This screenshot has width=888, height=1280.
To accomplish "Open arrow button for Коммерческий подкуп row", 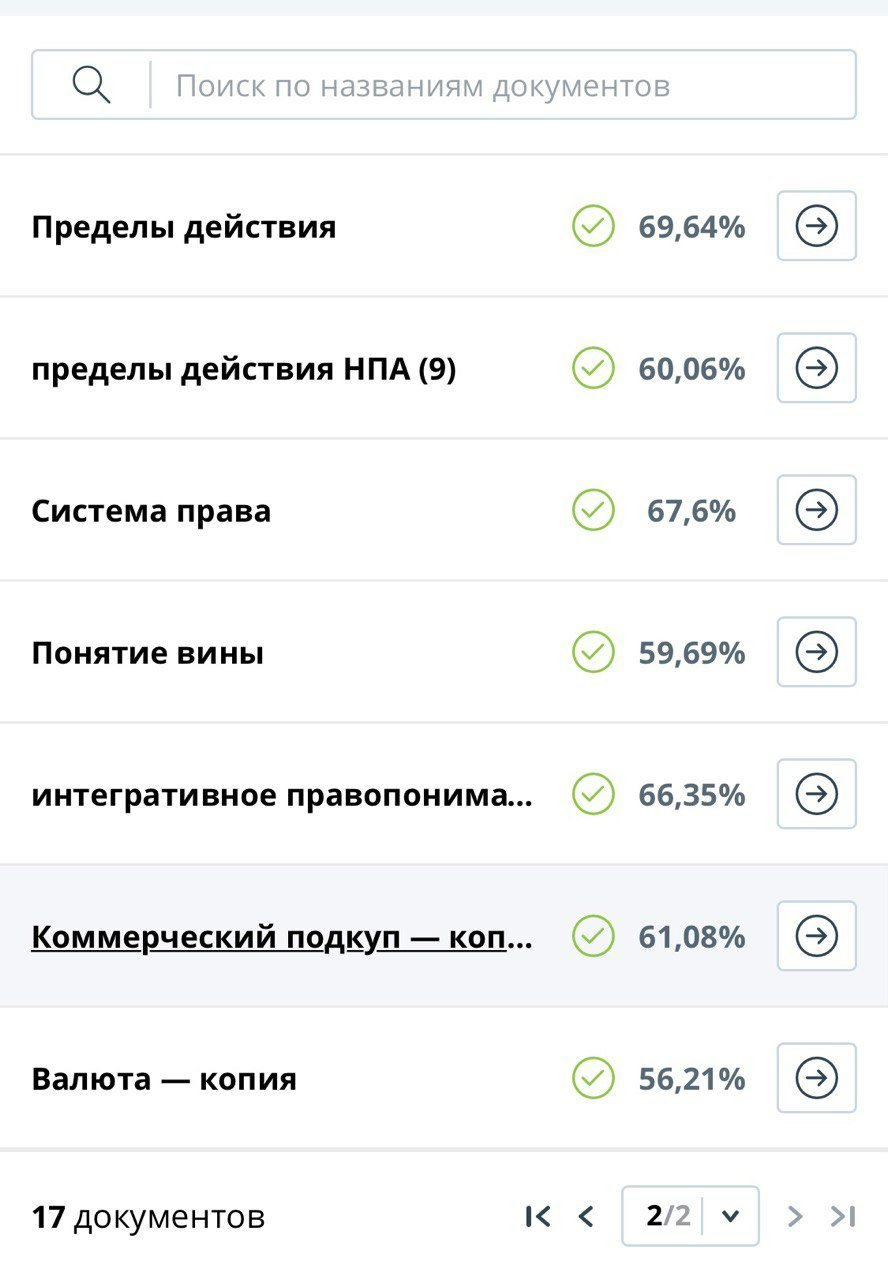I will [816, 936].
